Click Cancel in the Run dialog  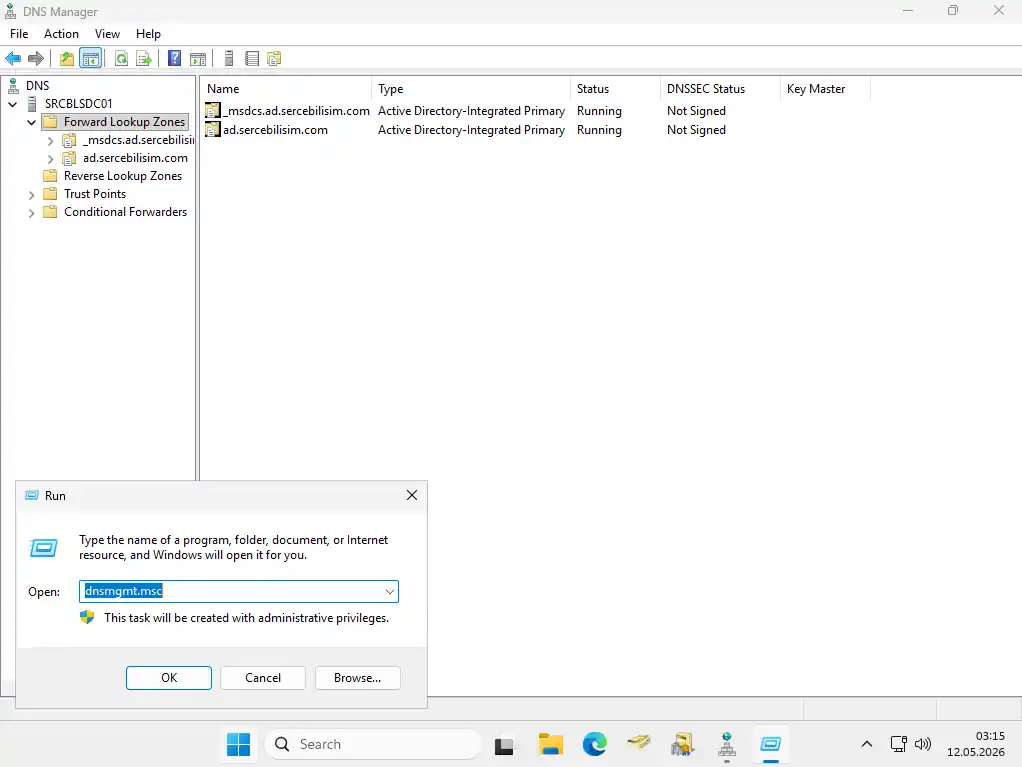(263, 678)
